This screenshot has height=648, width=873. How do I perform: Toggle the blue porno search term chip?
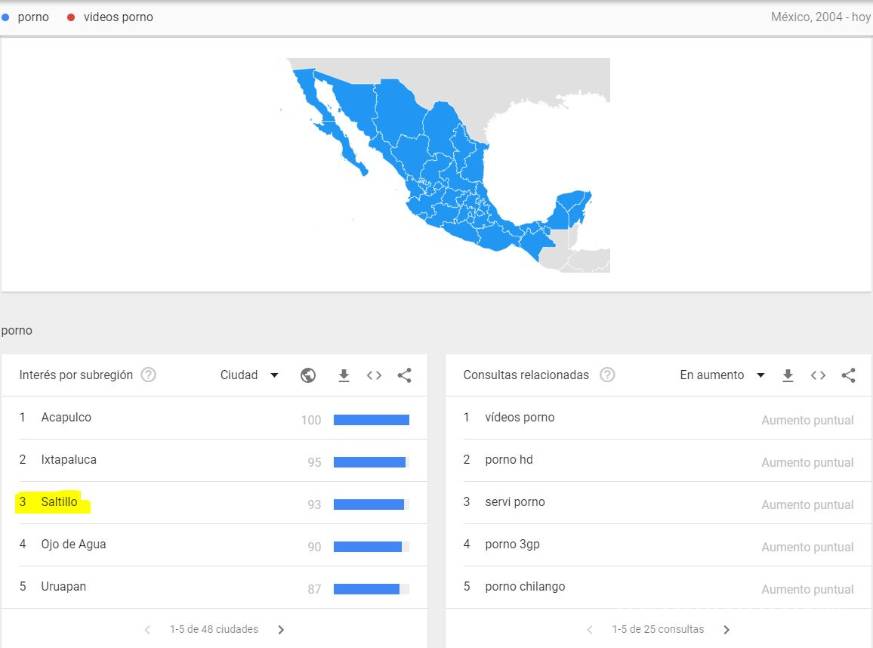[26, 16]
